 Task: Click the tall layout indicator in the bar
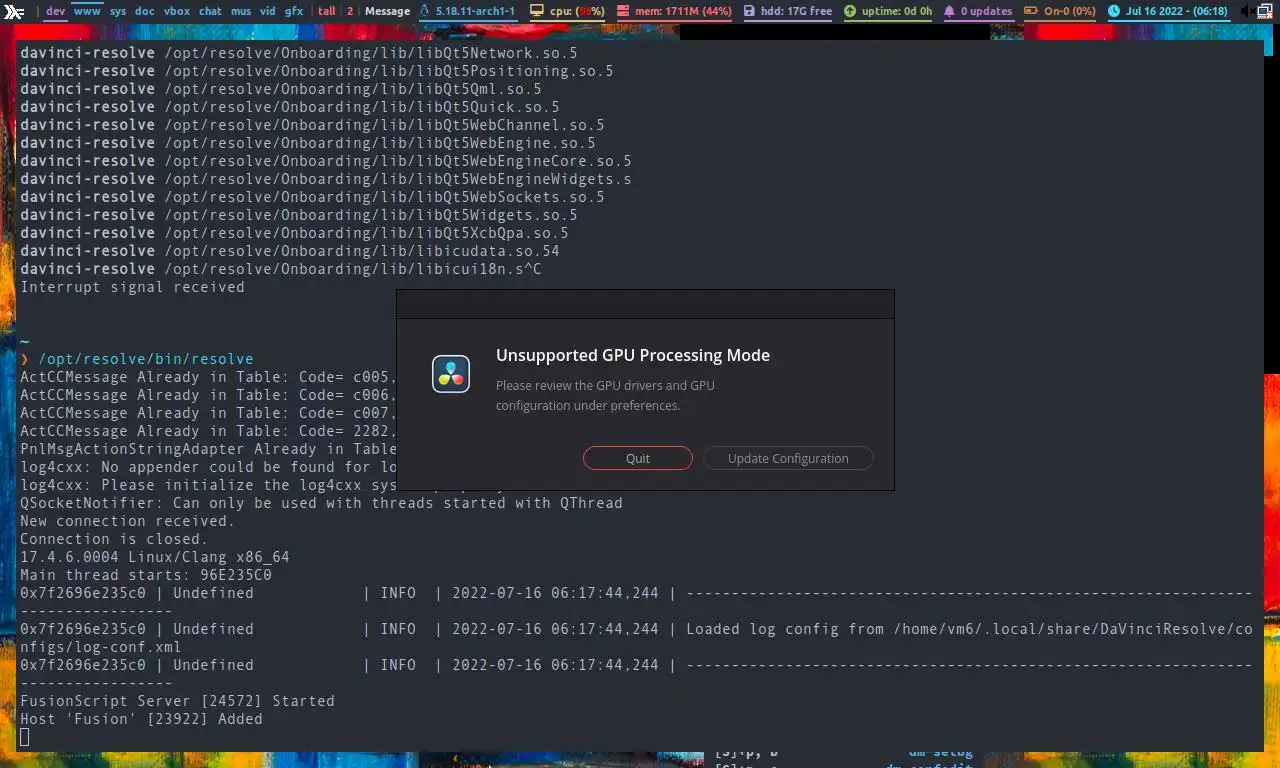tap(327, 11)
